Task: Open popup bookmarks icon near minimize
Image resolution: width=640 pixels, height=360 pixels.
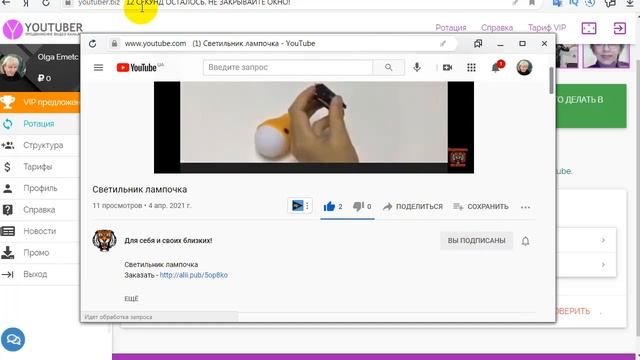Action: point(478,43)
